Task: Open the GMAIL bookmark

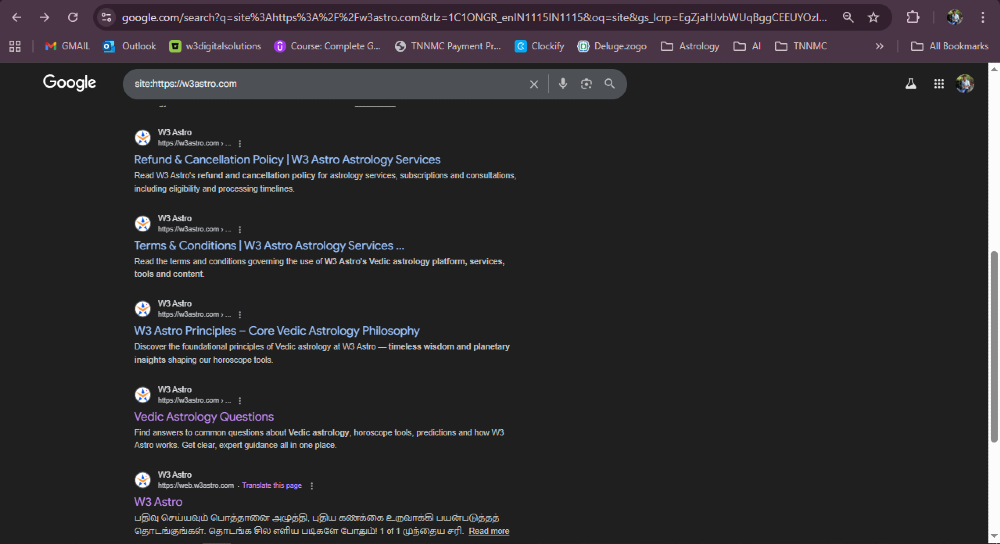Action: [x=67, y=46]
